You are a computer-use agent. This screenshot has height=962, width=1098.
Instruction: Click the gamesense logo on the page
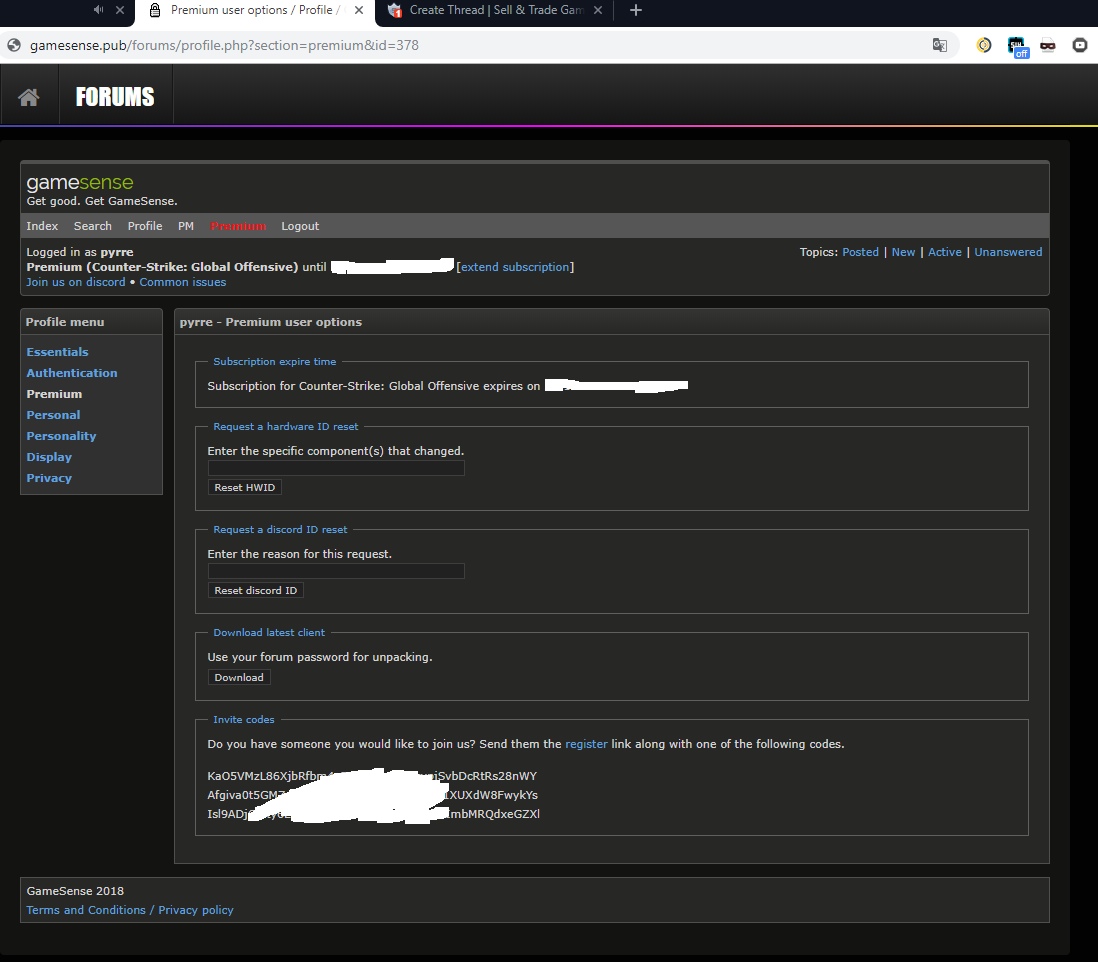[80, 182]
